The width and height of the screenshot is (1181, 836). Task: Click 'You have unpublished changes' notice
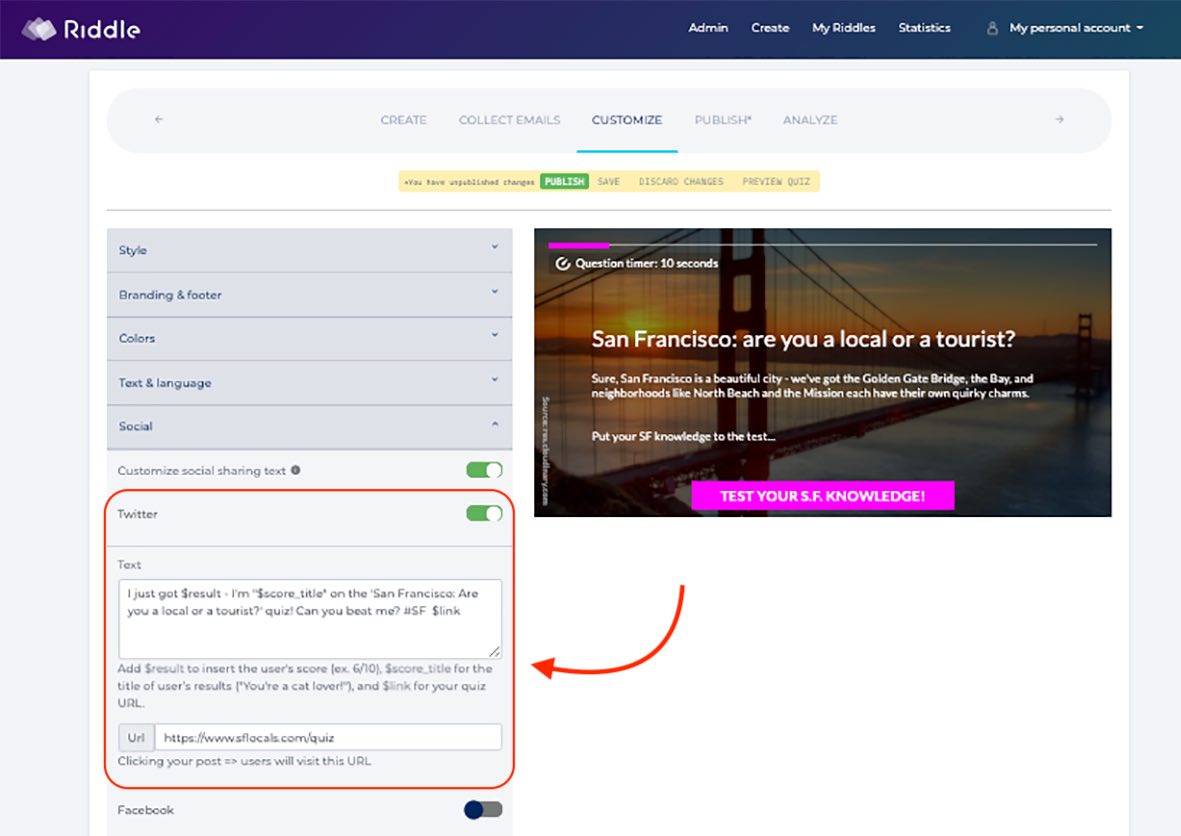pos(469,182)
